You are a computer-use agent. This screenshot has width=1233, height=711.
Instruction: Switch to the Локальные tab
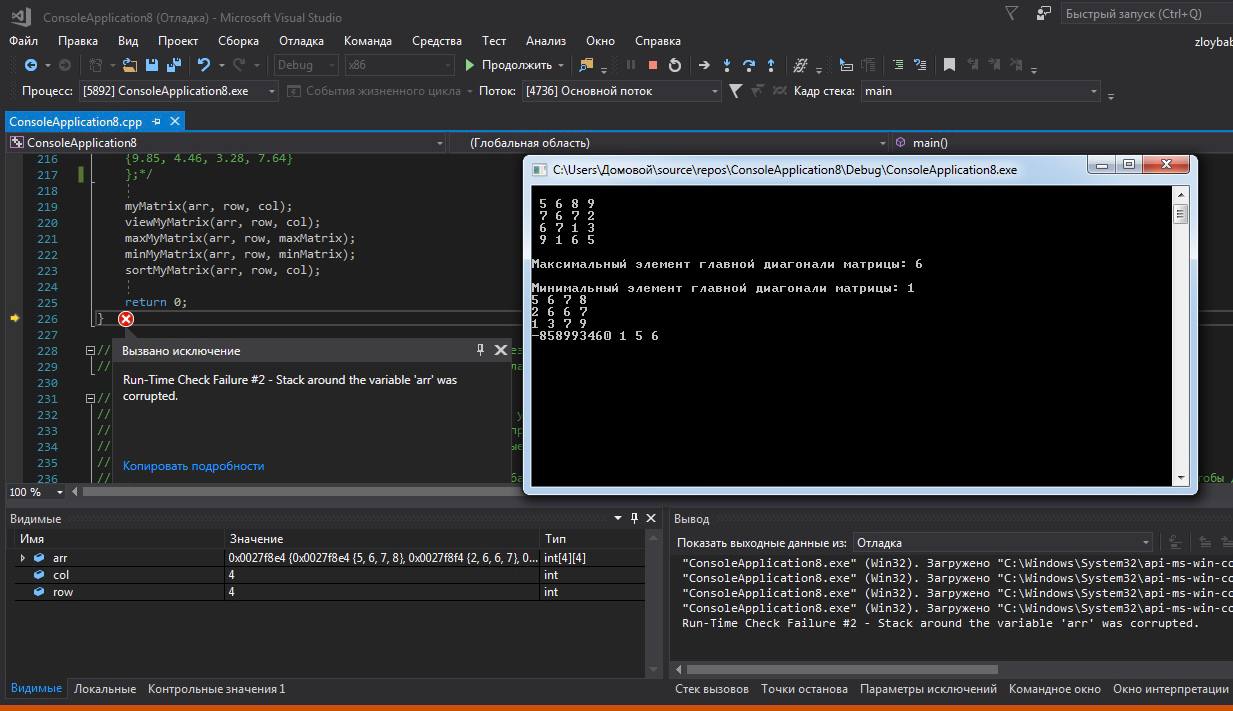[105, 689]
